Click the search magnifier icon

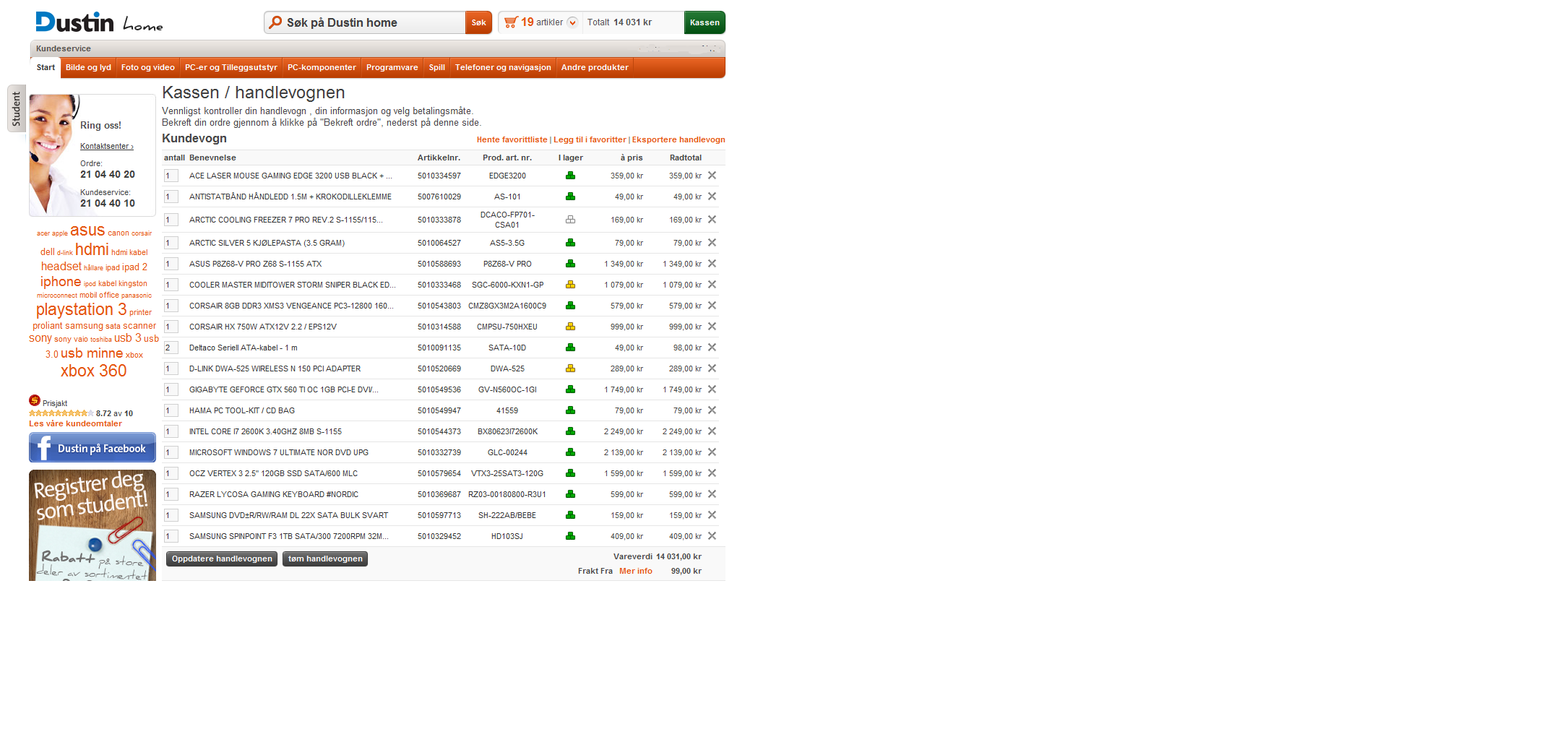(x=275, y=22)
